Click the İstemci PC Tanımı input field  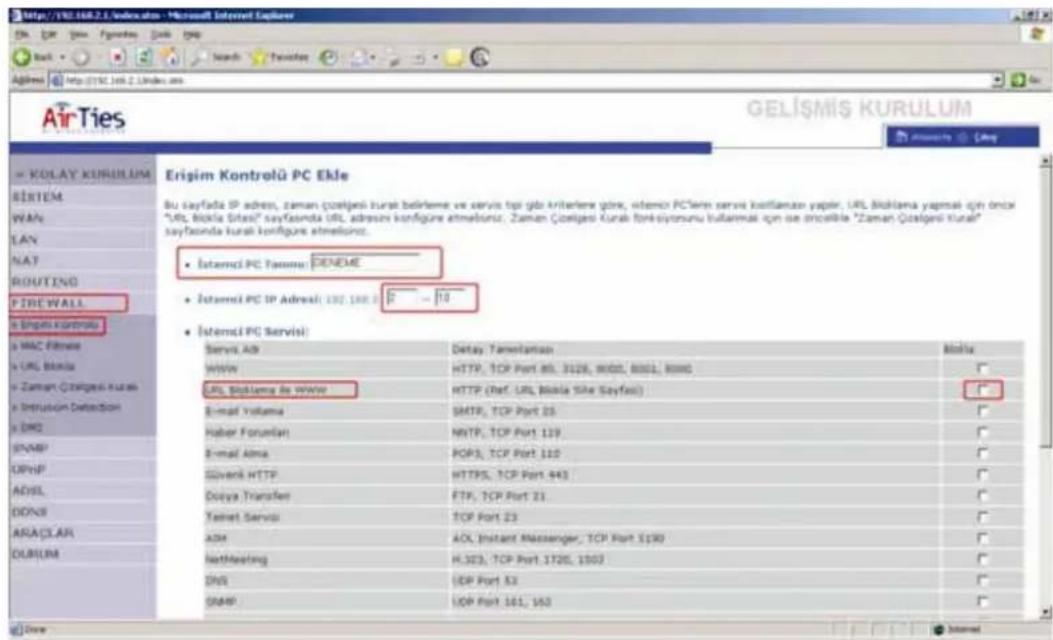[x=366, y=263]
